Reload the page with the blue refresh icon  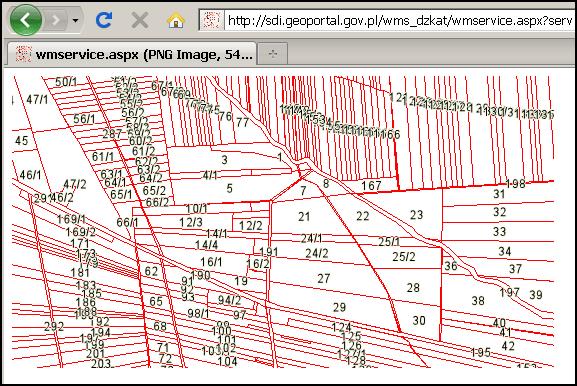pos(104,20)
